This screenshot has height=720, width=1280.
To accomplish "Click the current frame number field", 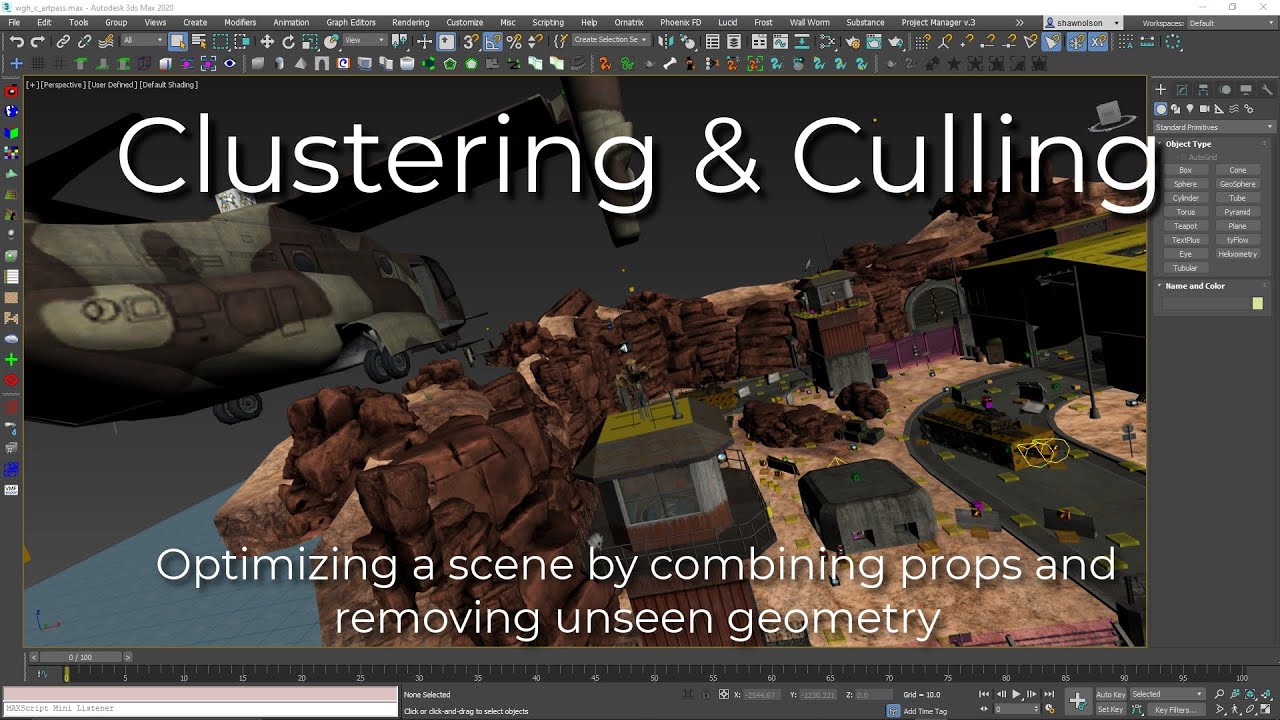I will [x=1016, y=709].
